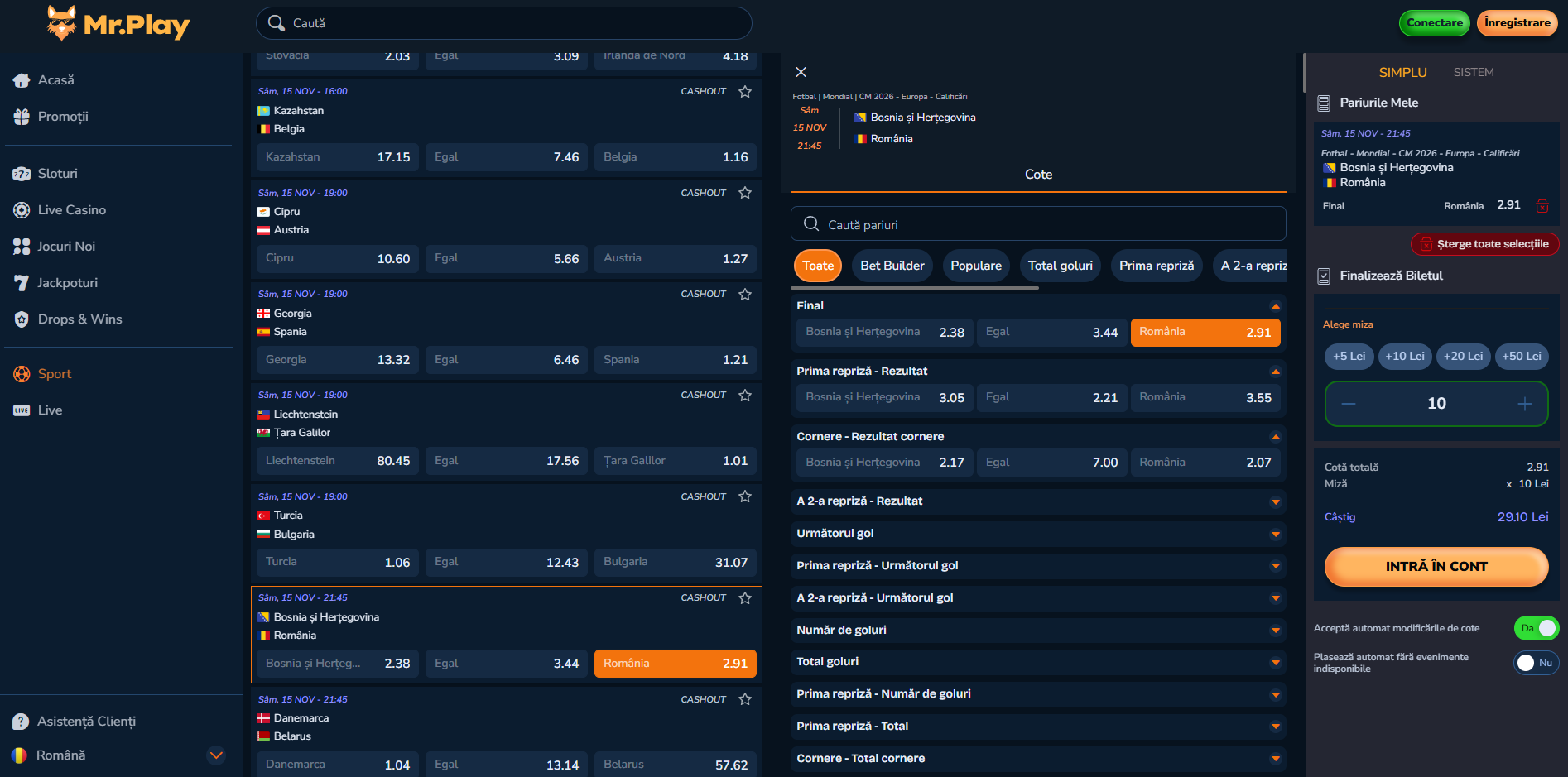The width and height of the screenshot is (1568, 777).
Task: Toggle auto-place without unavailable events
Action: 1536,663
